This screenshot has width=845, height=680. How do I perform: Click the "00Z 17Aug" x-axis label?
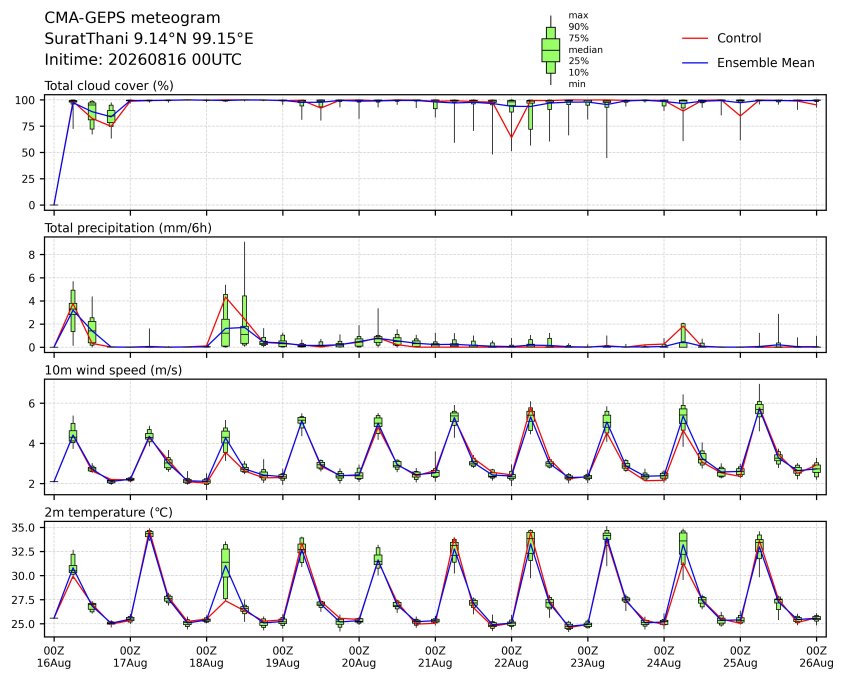(x=130, y=656)
